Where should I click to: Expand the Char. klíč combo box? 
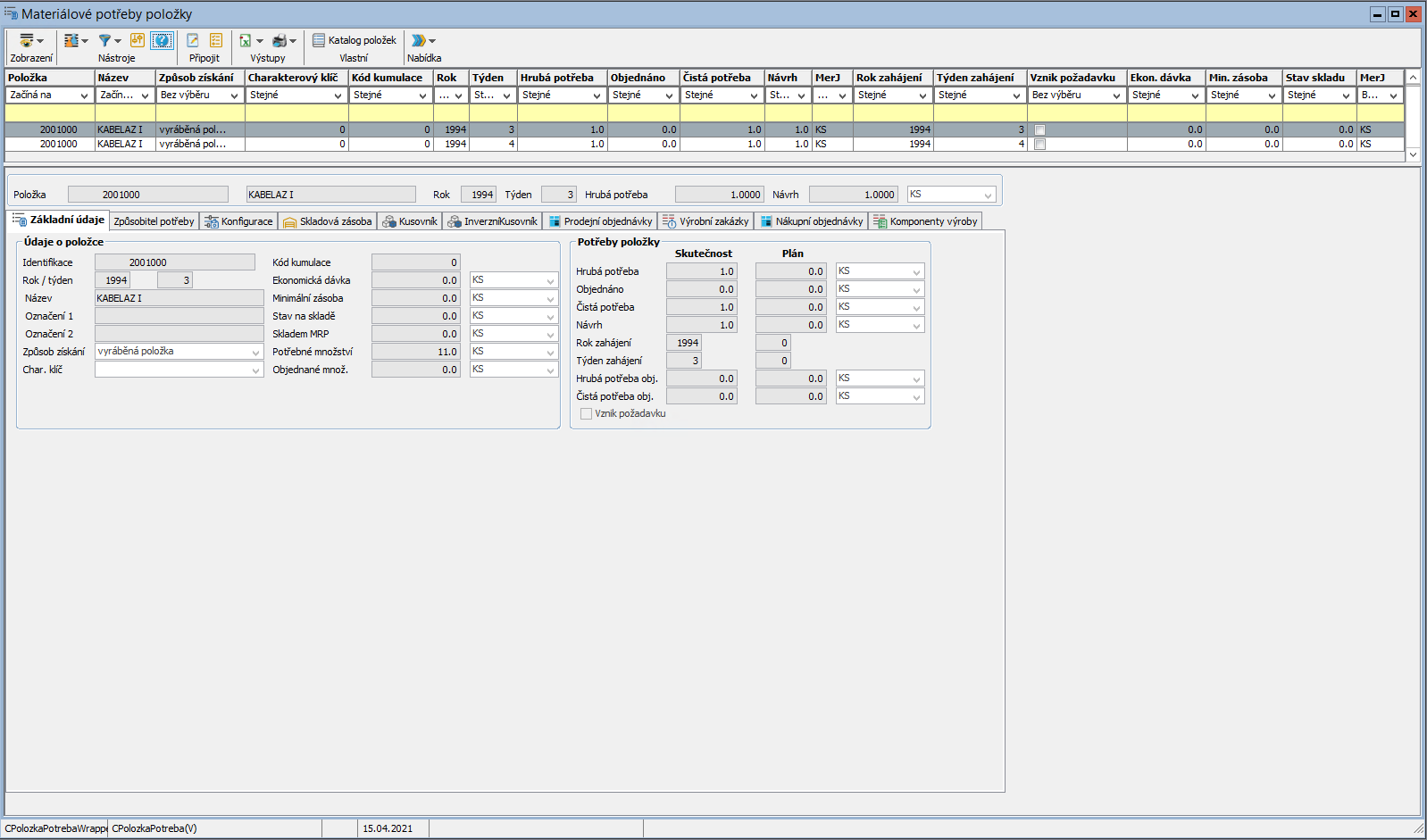(255, 370)
